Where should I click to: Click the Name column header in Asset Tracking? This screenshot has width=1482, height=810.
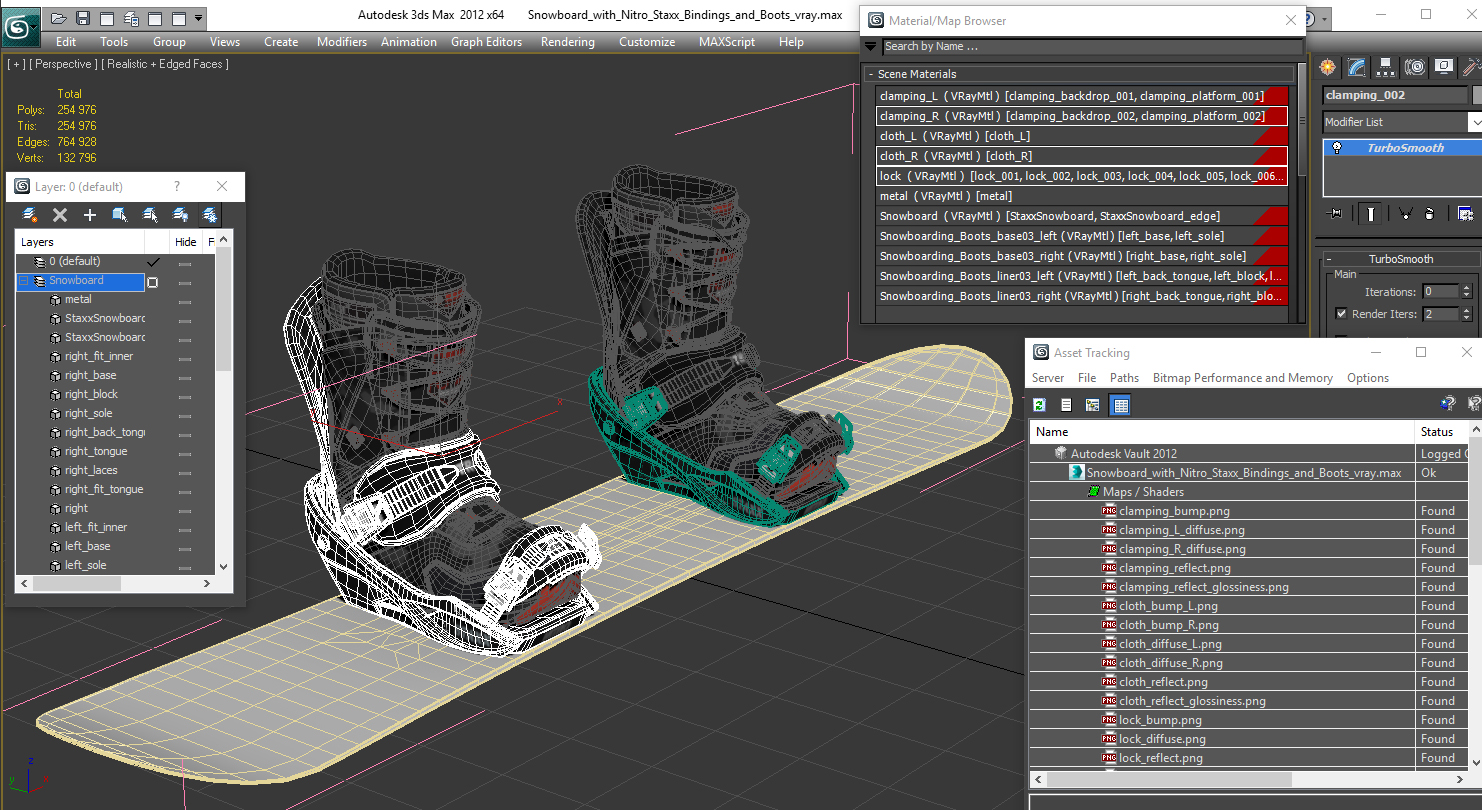(x=1222, y=432)
